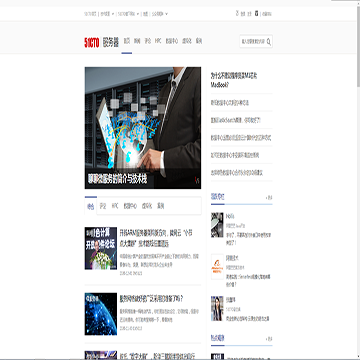The image size is (360, 360).
Task: Click the more link beside the blog section
Action: [x=269, y=198]
